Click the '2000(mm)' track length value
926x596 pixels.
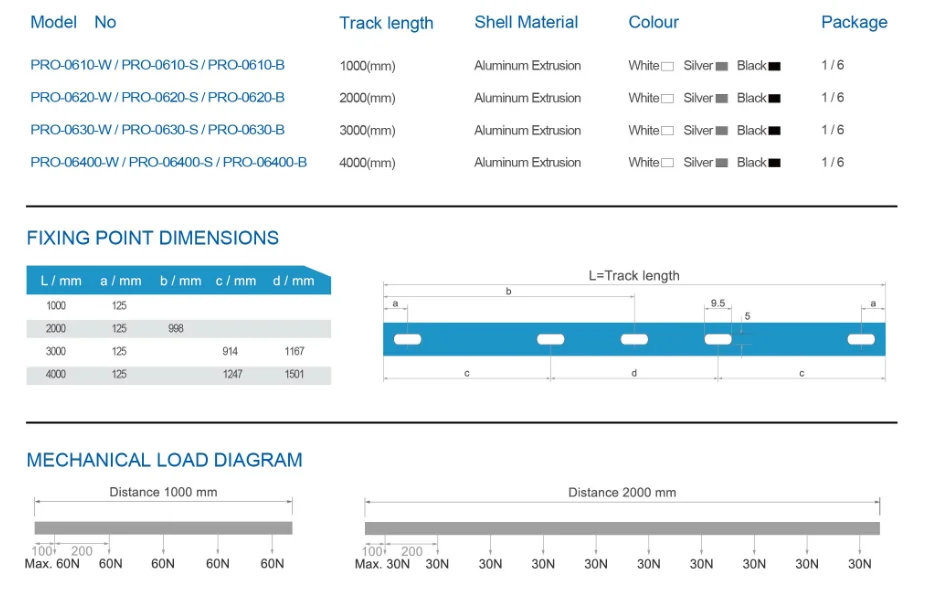[x=367, y=99]
